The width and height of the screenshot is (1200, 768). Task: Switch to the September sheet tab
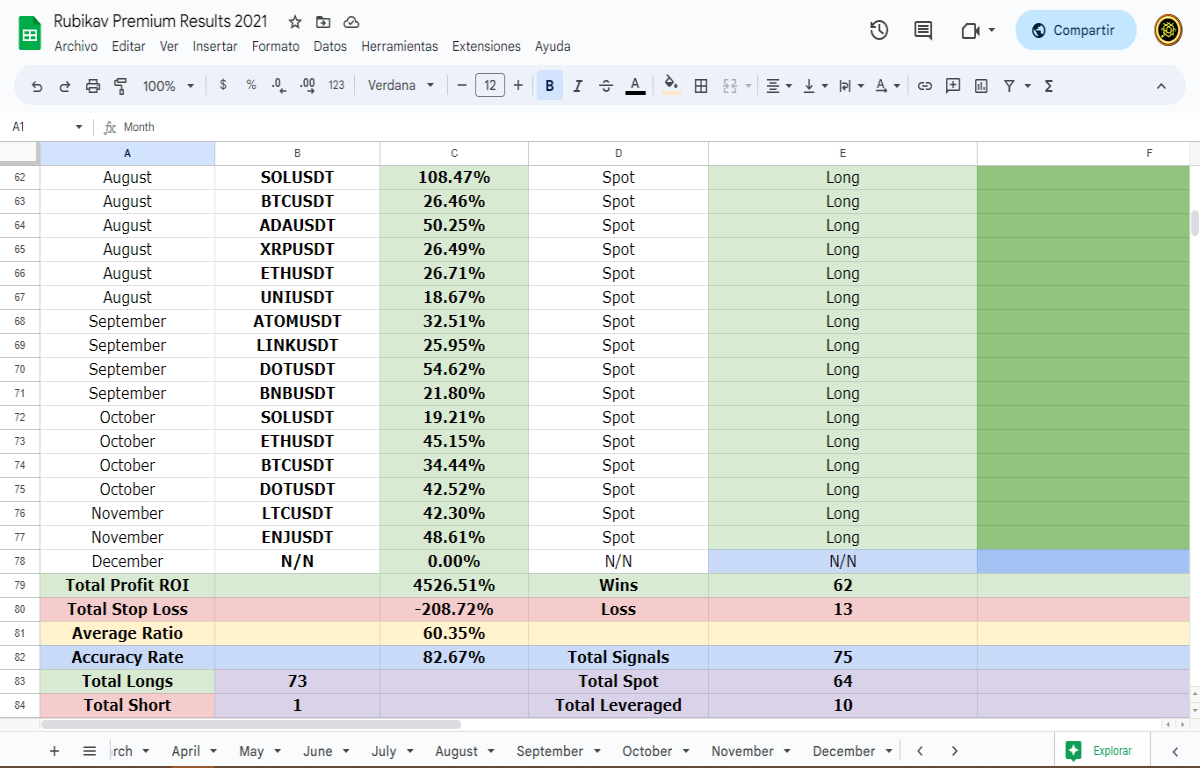[549, 751]
